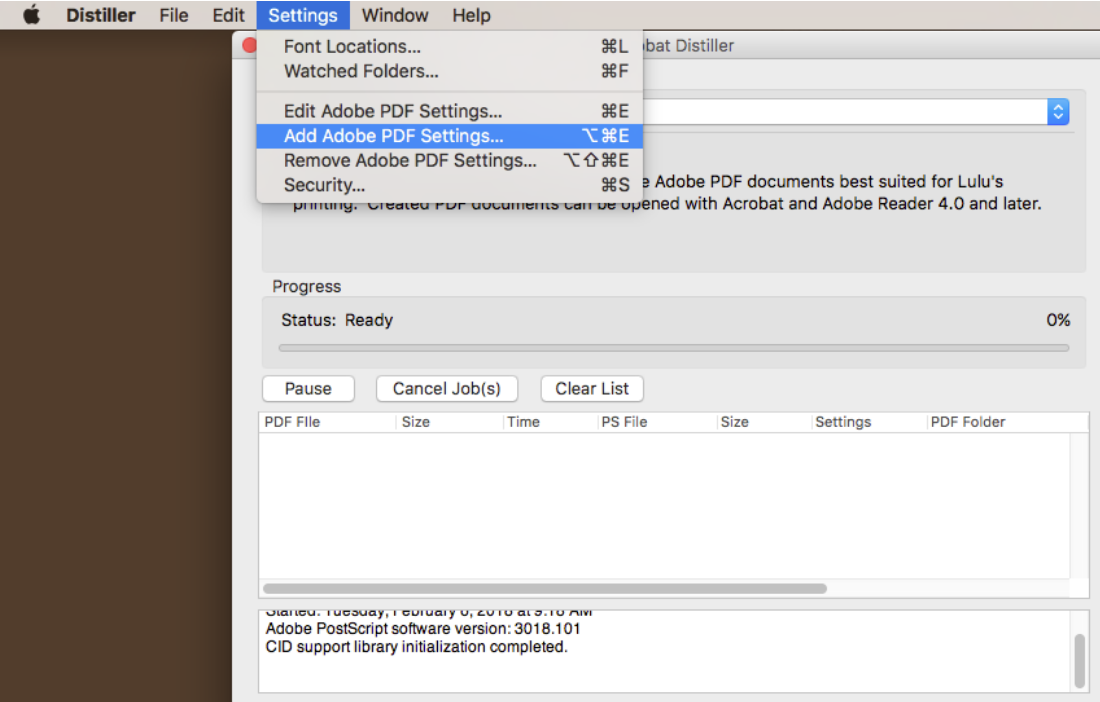This screenshot has height=702, width=1100.
Task: Close the open Settings menu
Action: 303,15
